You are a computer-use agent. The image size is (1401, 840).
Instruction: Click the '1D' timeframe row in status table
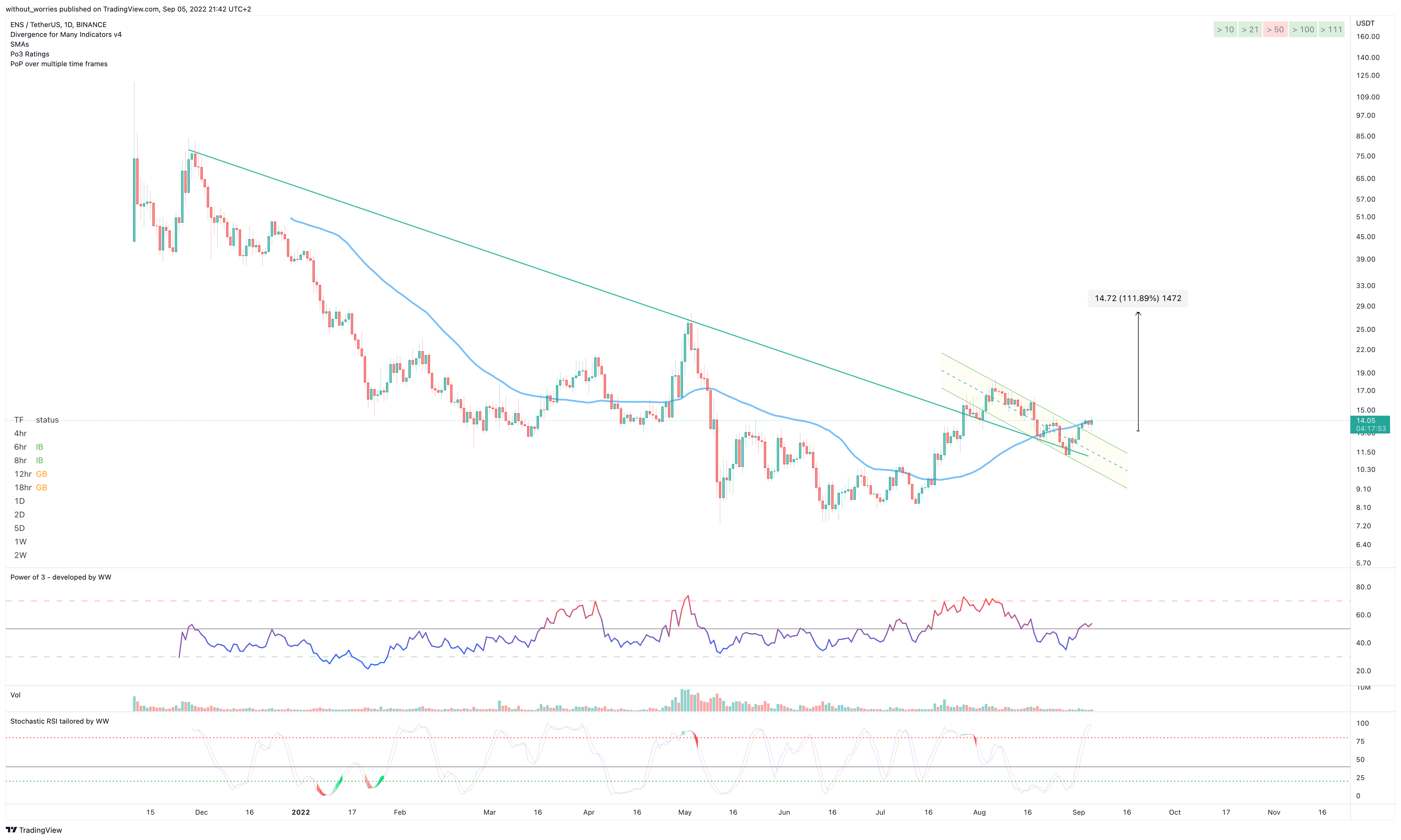(x=19, y=502)
